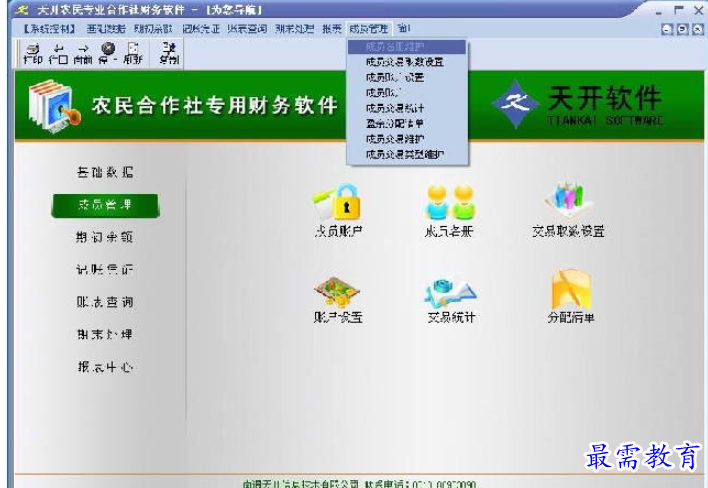
Task: Open the 窗口 menu in the menu bar
Action: point(404,29)
